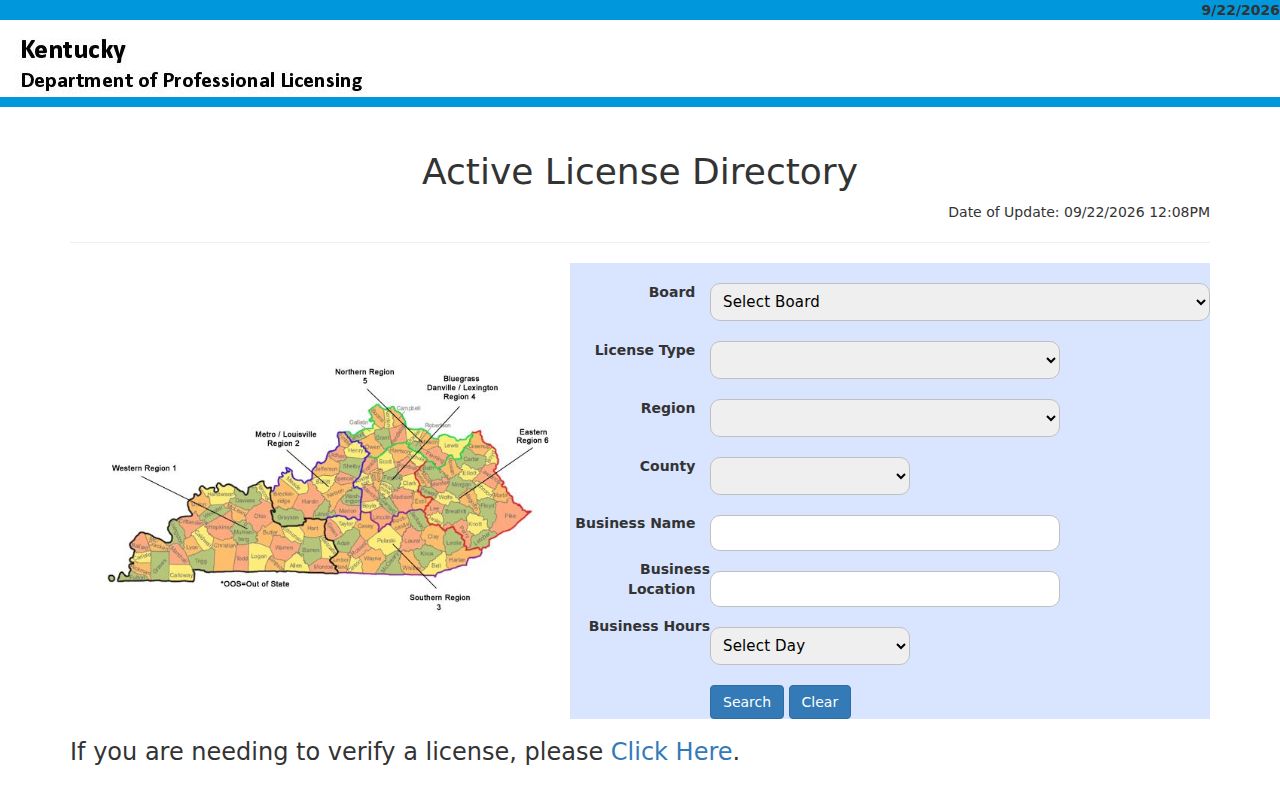The width and height of the screenshot is (1280, 800).
Task: Click the Clear button
Action: (819, 702)
